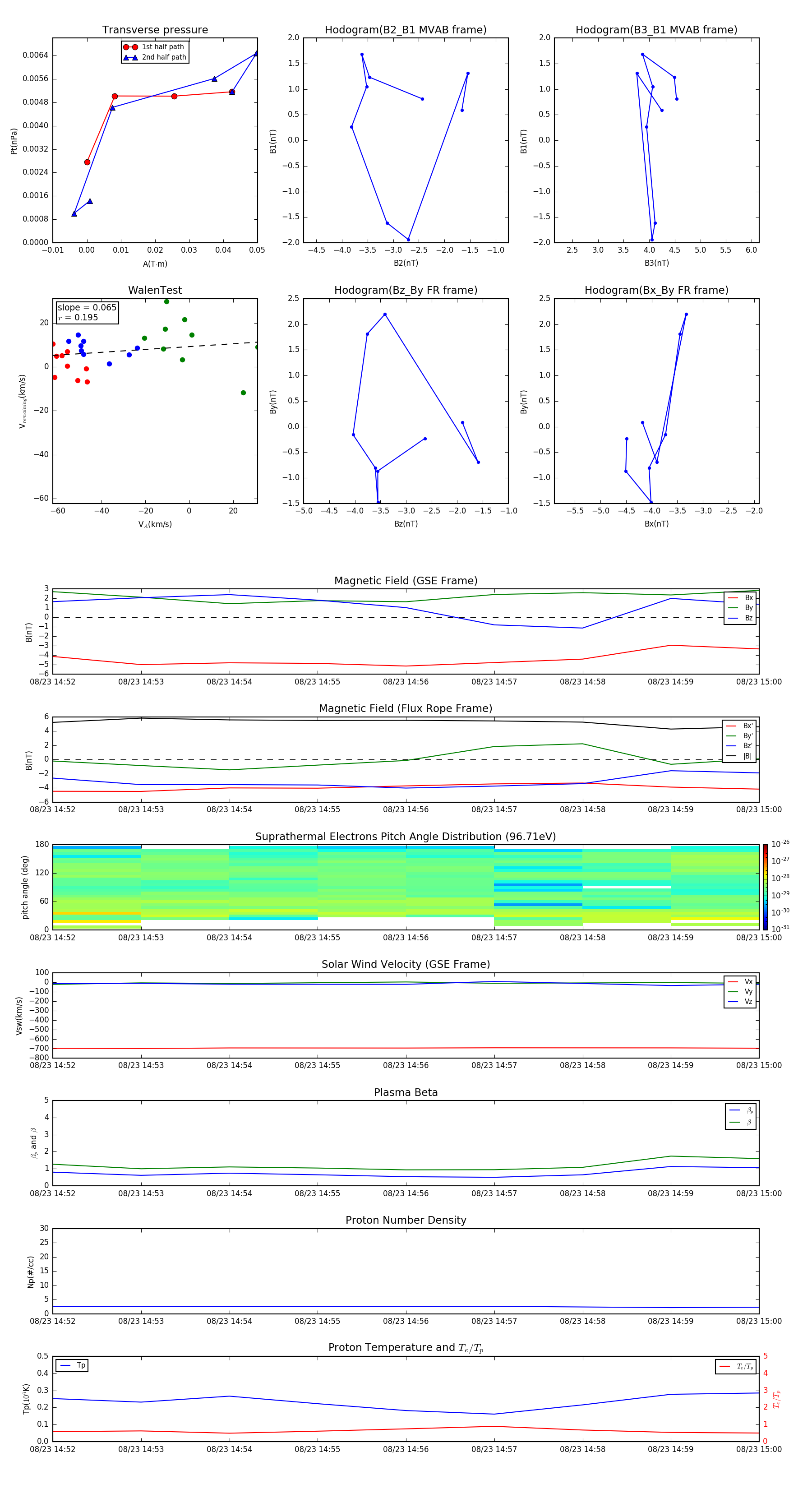Click the 'B2(nT)' x-axis label

point(406,263)
